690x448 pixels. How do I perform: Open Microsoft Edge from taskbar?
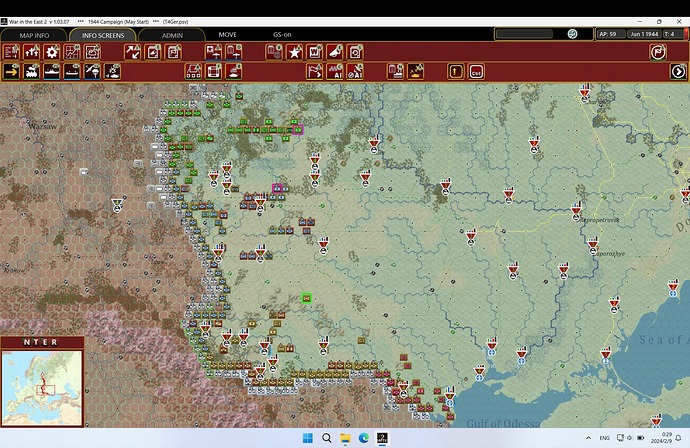pos(363,438)
